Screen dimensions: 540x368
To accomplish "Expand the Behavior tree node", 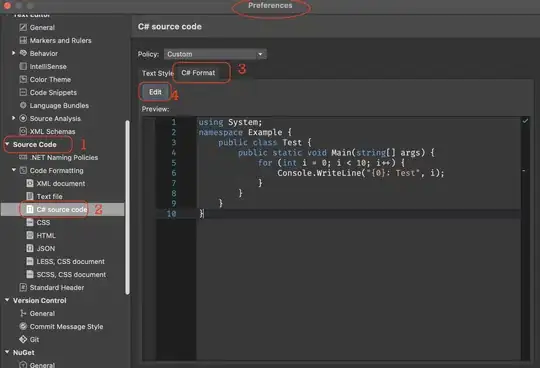I will point(14,53).
